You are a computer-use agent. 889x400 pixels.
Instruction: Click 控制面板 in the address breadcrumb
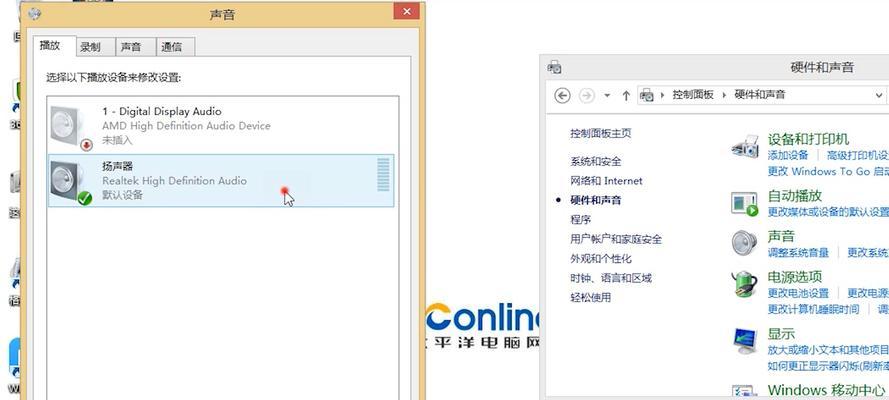(693, 95)
